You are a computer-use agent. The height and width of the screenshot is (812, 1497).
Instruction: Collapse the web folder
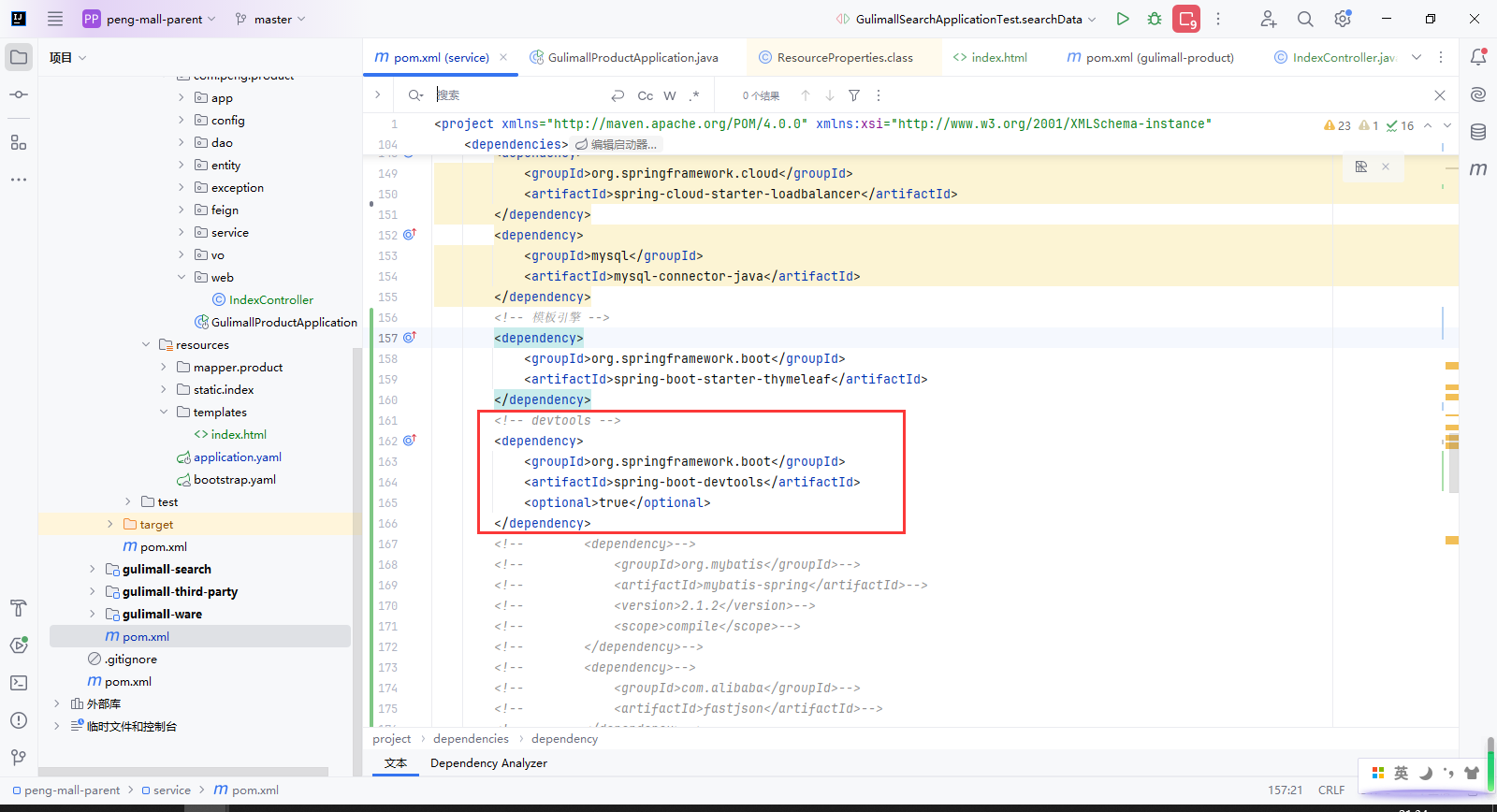[182, 277]
